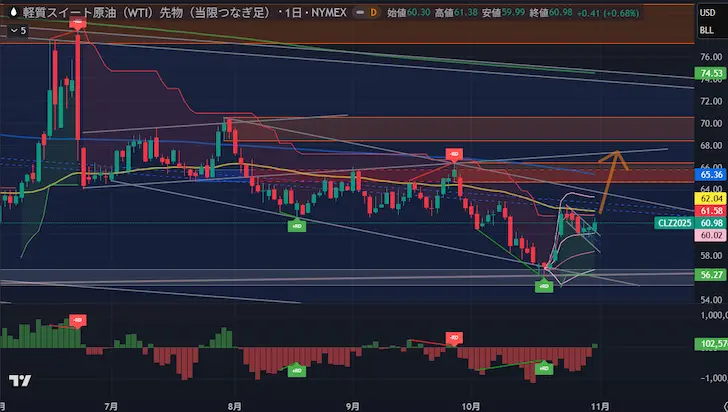Click the green RD marker at October low

click(543, 286)
